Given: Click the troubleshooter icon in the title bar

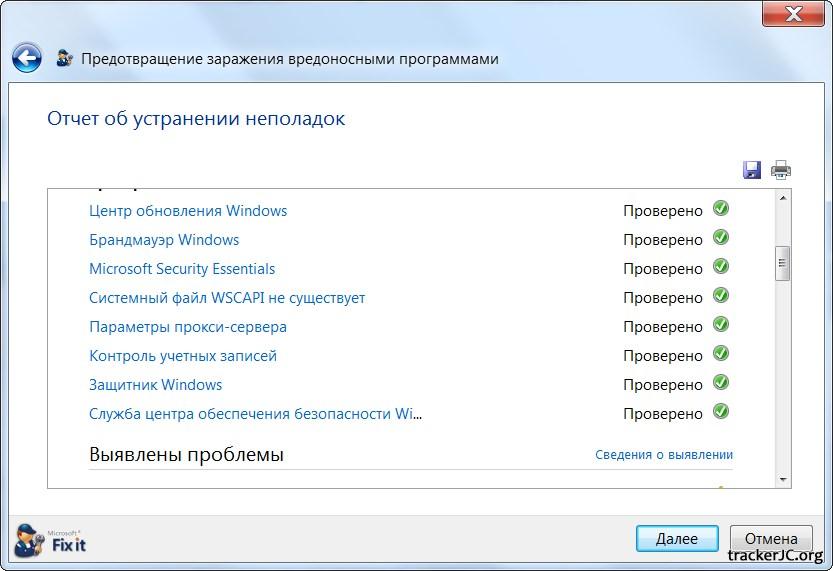Looking at the screenshot, I should [x=65, y=58].
